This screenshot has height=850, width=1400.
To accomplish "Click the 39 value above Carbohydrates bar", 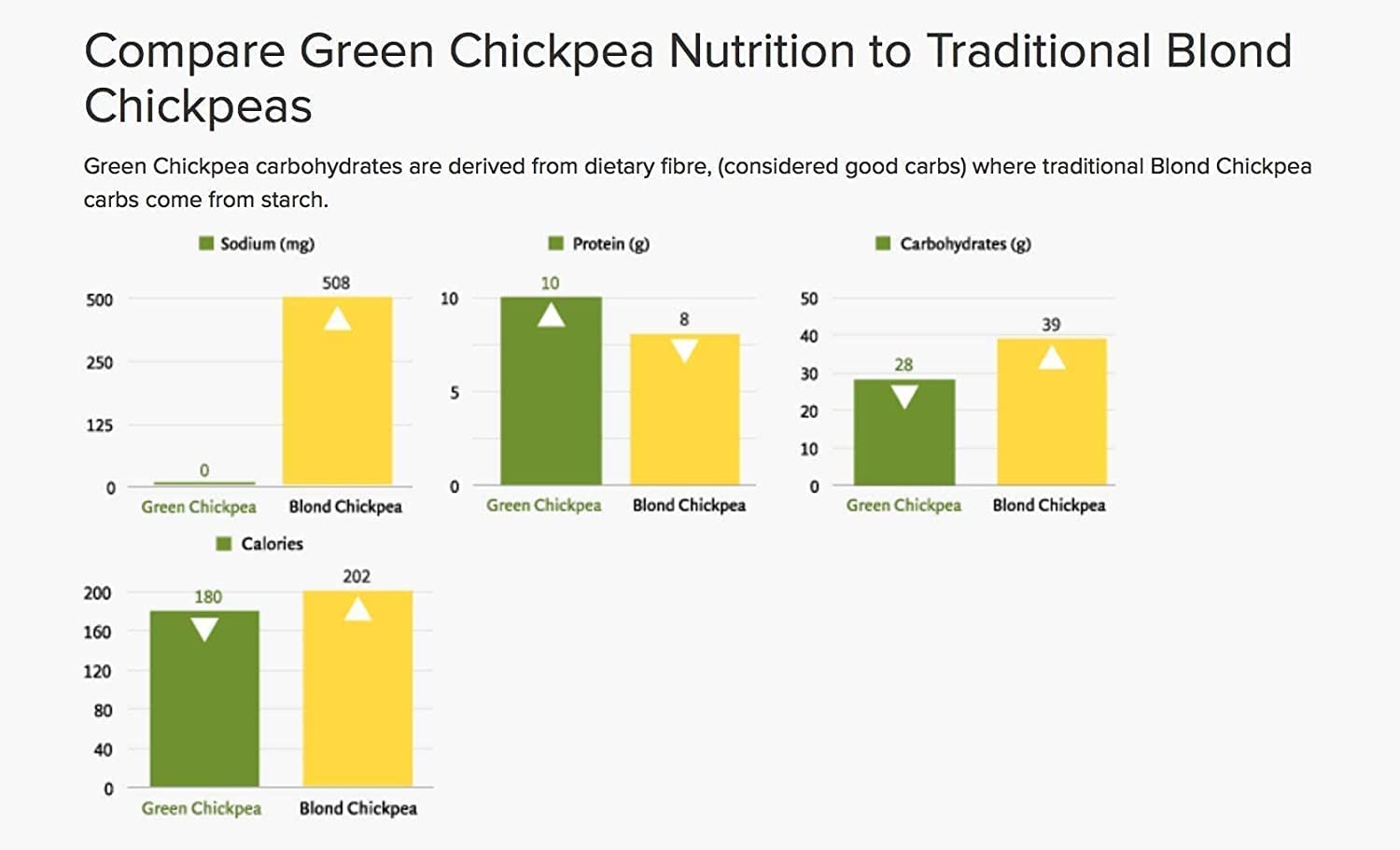I will click(x=1051, y=325).
